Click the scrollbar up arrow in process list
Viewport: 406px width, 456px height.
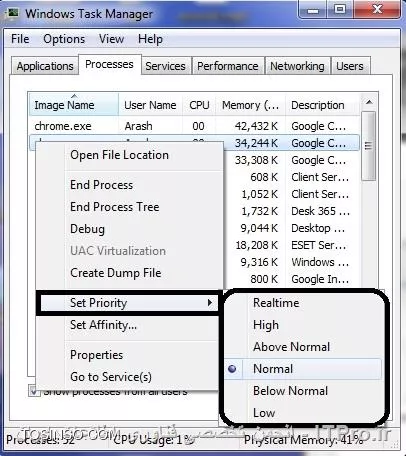(x=369, y=102)
